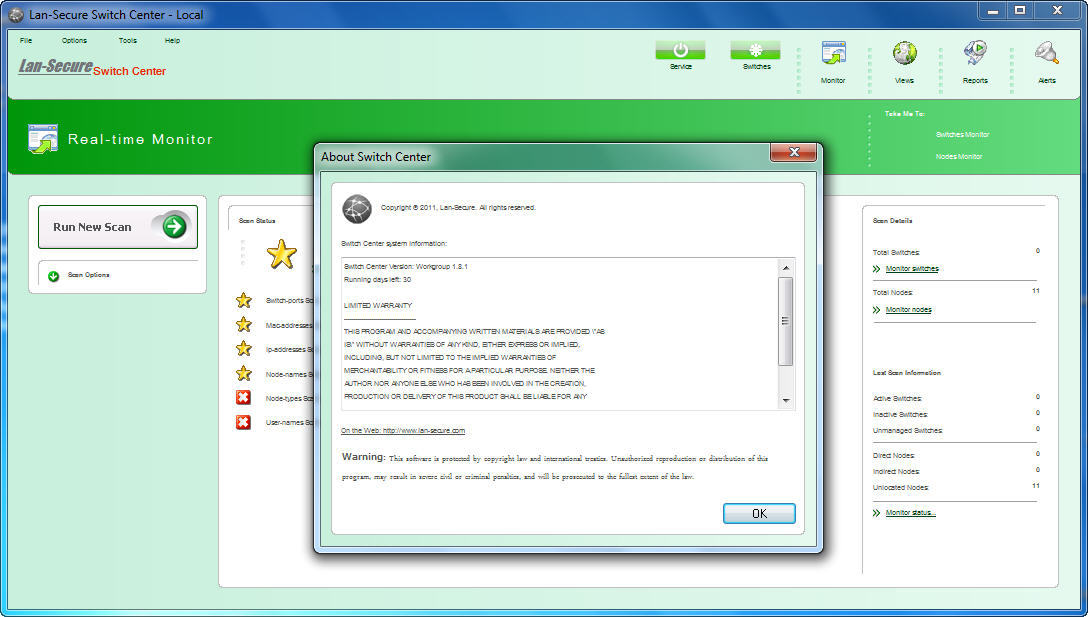The height and width of the screenshot is (617, 1088).
Task: Open the Help menu
Action: 172,40
